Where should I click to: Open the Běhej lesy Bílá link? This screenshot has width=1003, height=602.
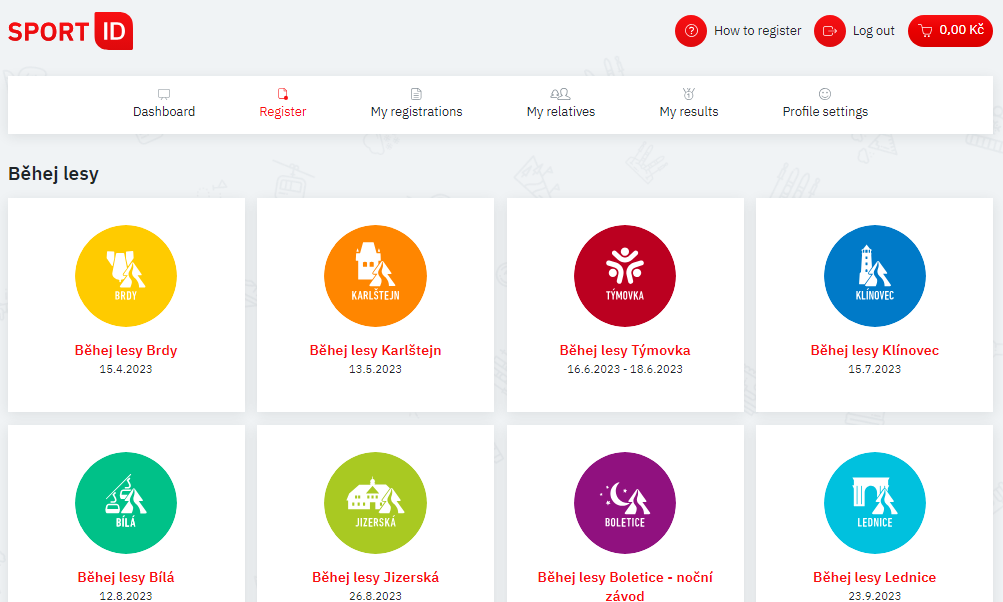pyautogui.click(x=126, y=577)
